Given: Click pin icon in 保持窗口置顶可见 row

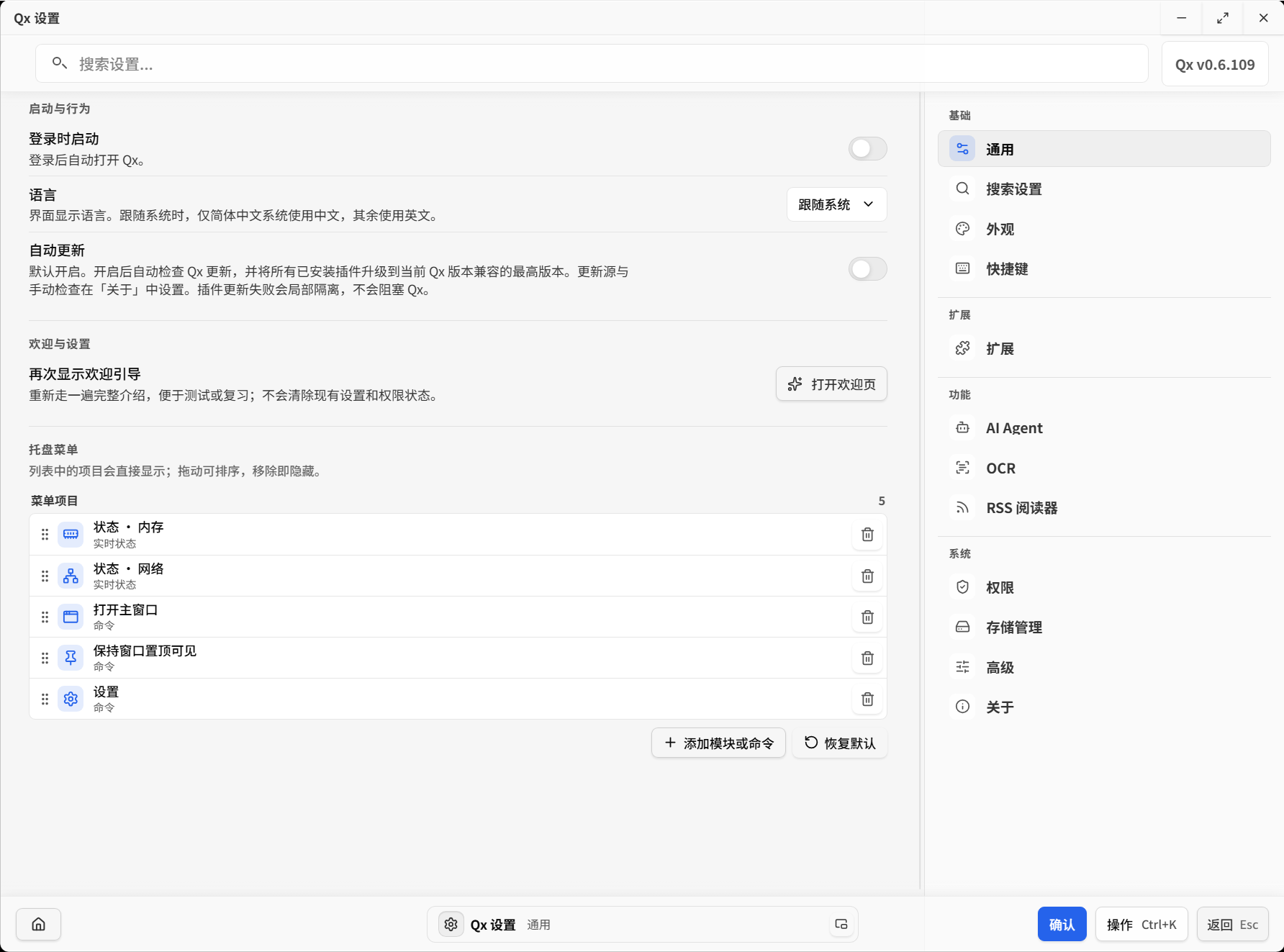Looking at the screenshot, I should click(71, 658).
